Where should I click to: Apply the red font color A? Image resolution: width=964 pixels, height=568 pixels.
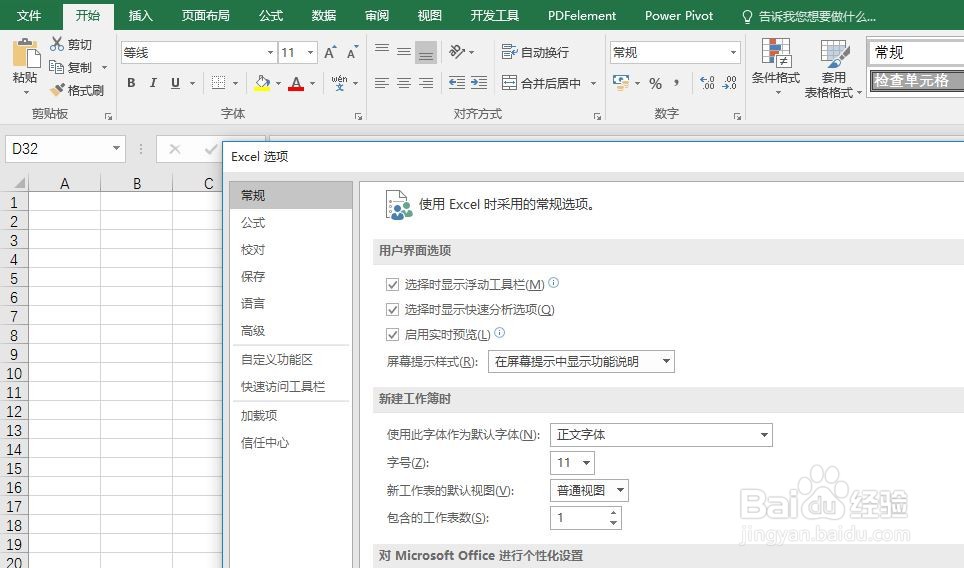[x=296, y=82]
